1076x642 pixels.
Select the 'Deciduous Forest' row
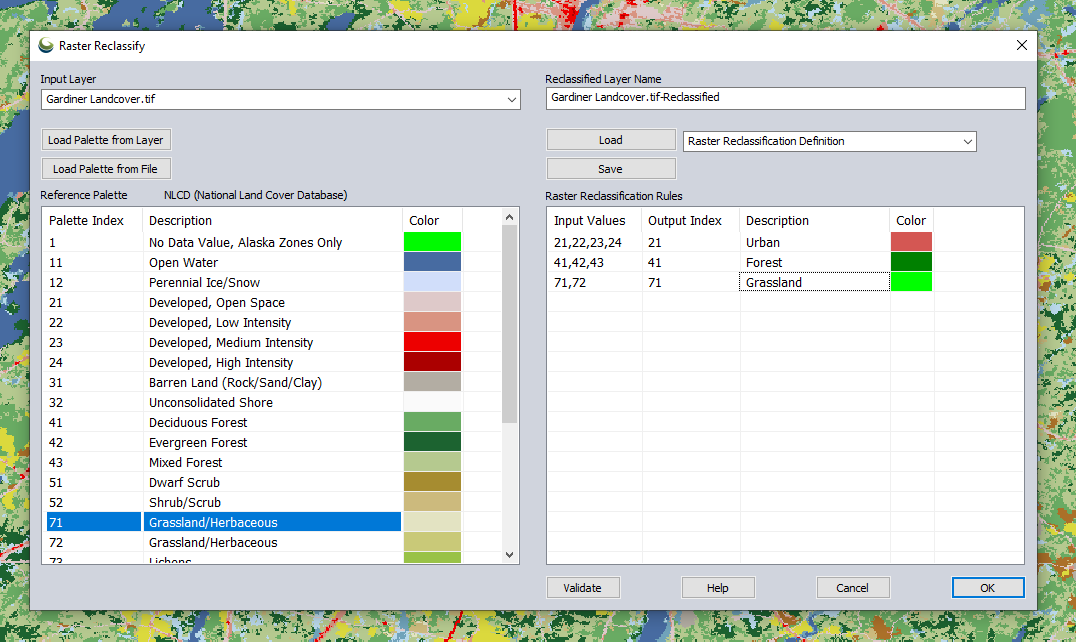coord(254,422)
